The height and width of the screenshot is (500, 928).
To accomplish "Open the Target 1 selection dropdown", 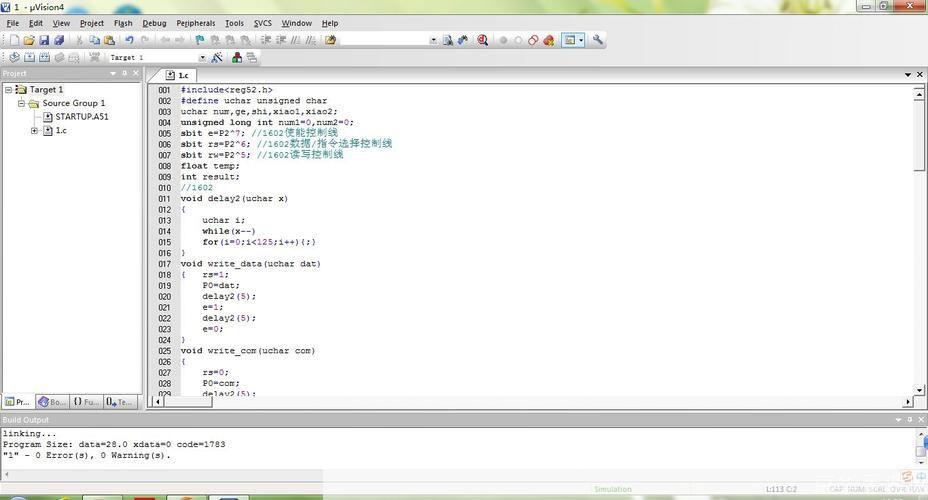I will [202, 57].
